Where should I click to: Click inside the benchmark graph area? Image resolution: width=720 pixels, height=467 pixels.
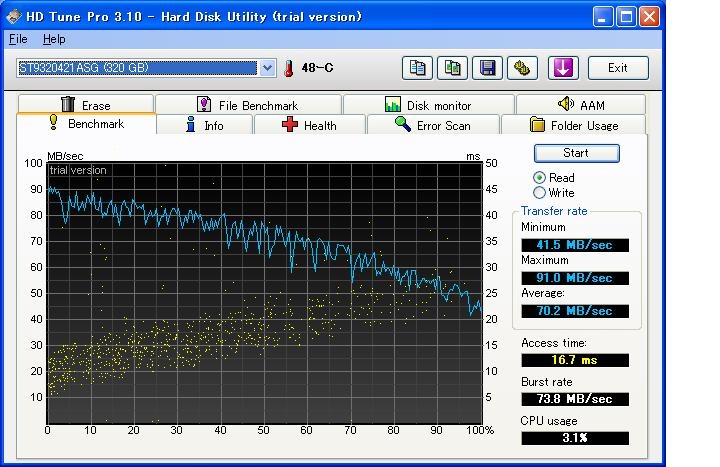[x=264, y=290]
